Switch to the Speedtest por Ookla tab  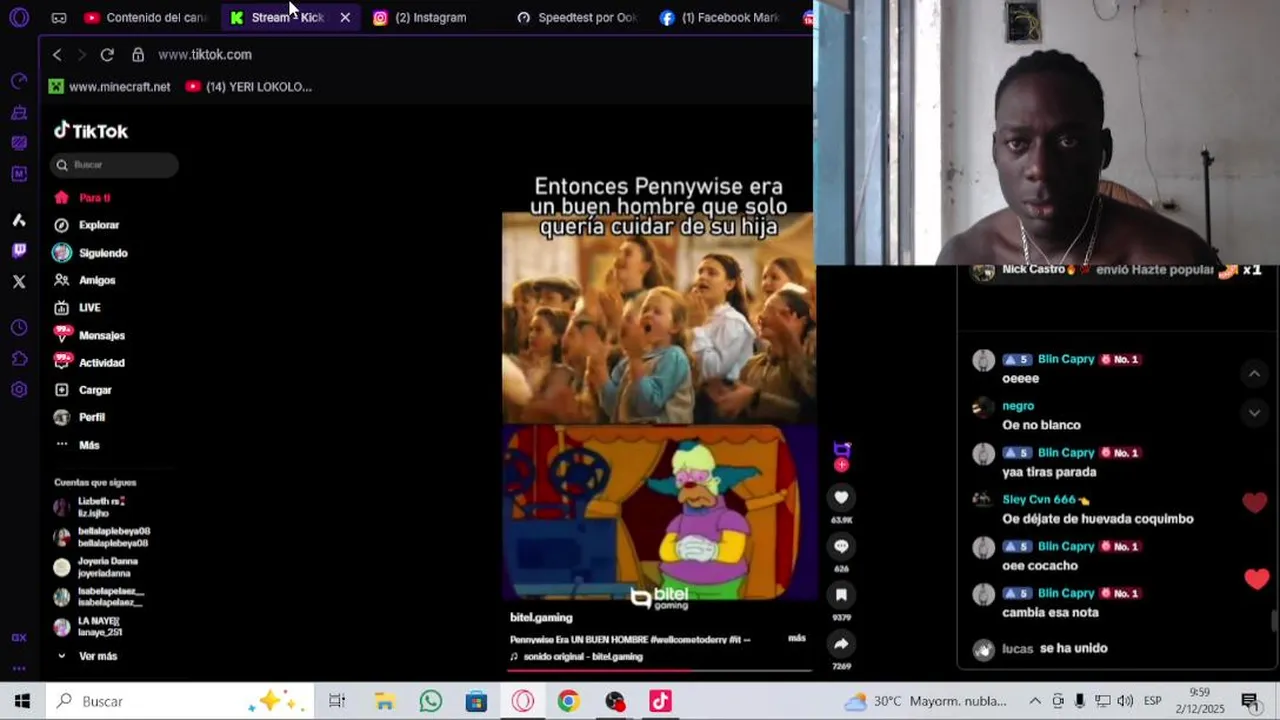pyautogui.click(x=577, y=17)
